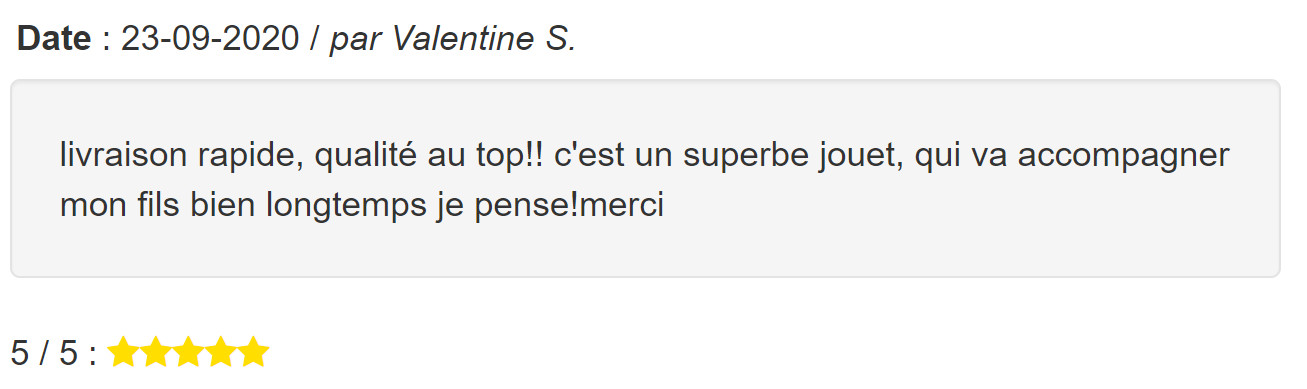
Task: Click the first yellow rating star
Action: click(x=123, y=352)
